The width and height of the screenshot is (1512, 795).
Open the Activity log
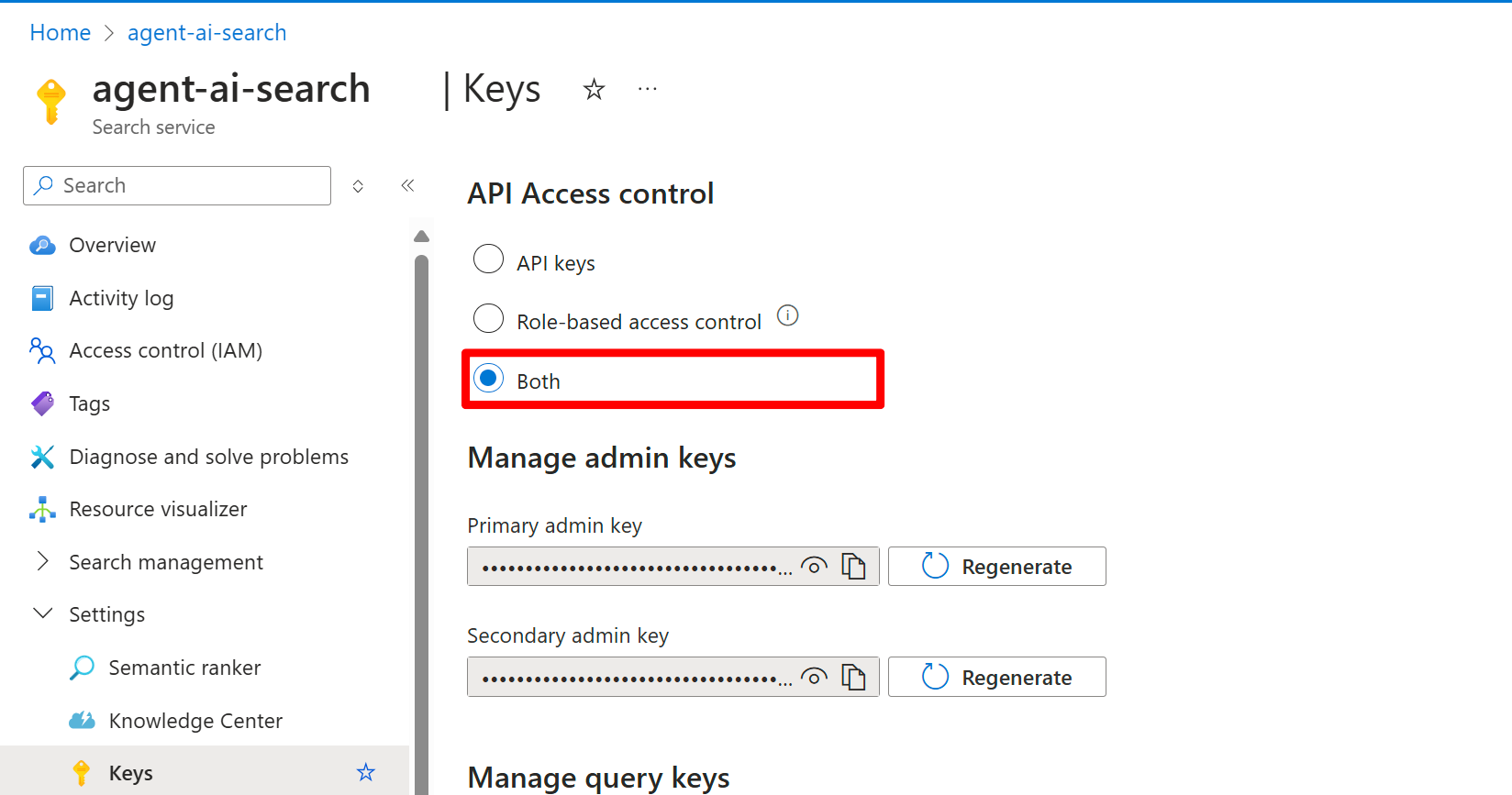121,297
